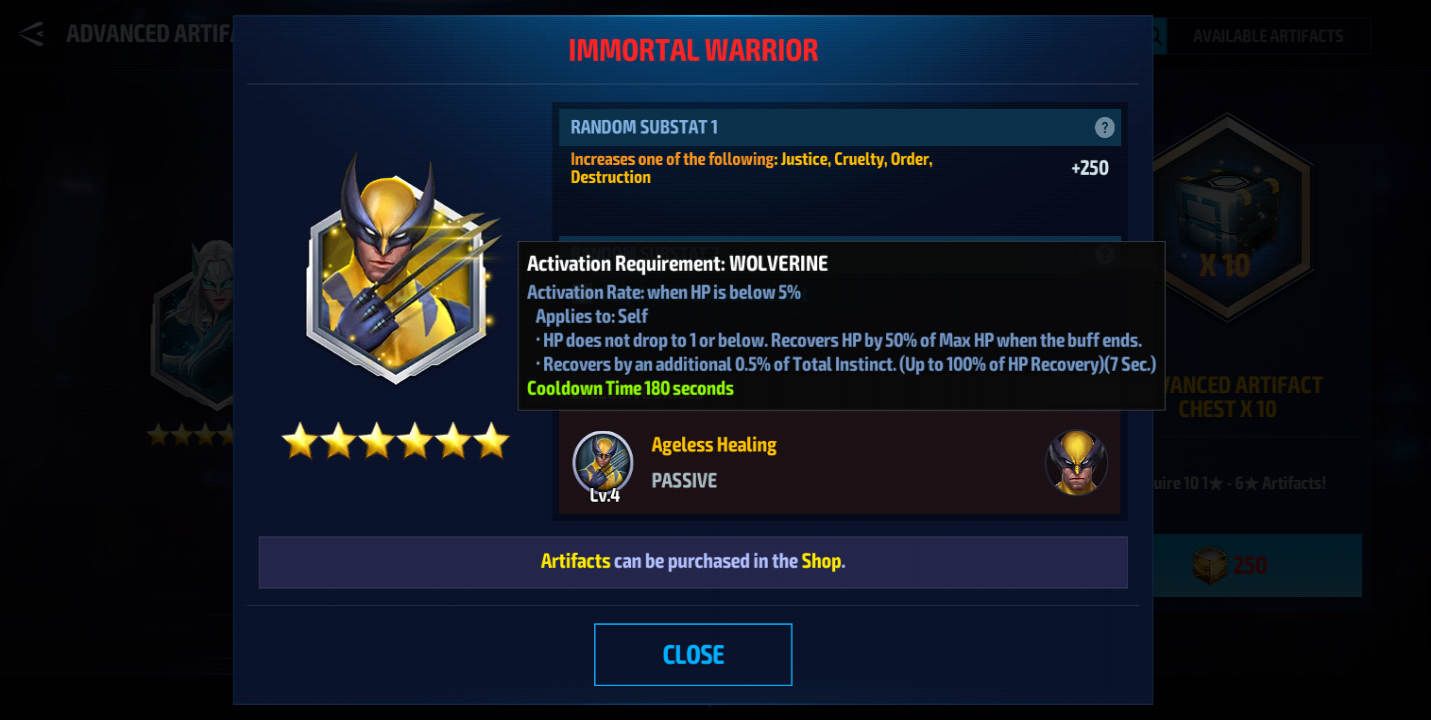Select the Ageless Healing Lv.4 skill icon
The height and width of the screenshot is (720, 1431).
(602, 462)
